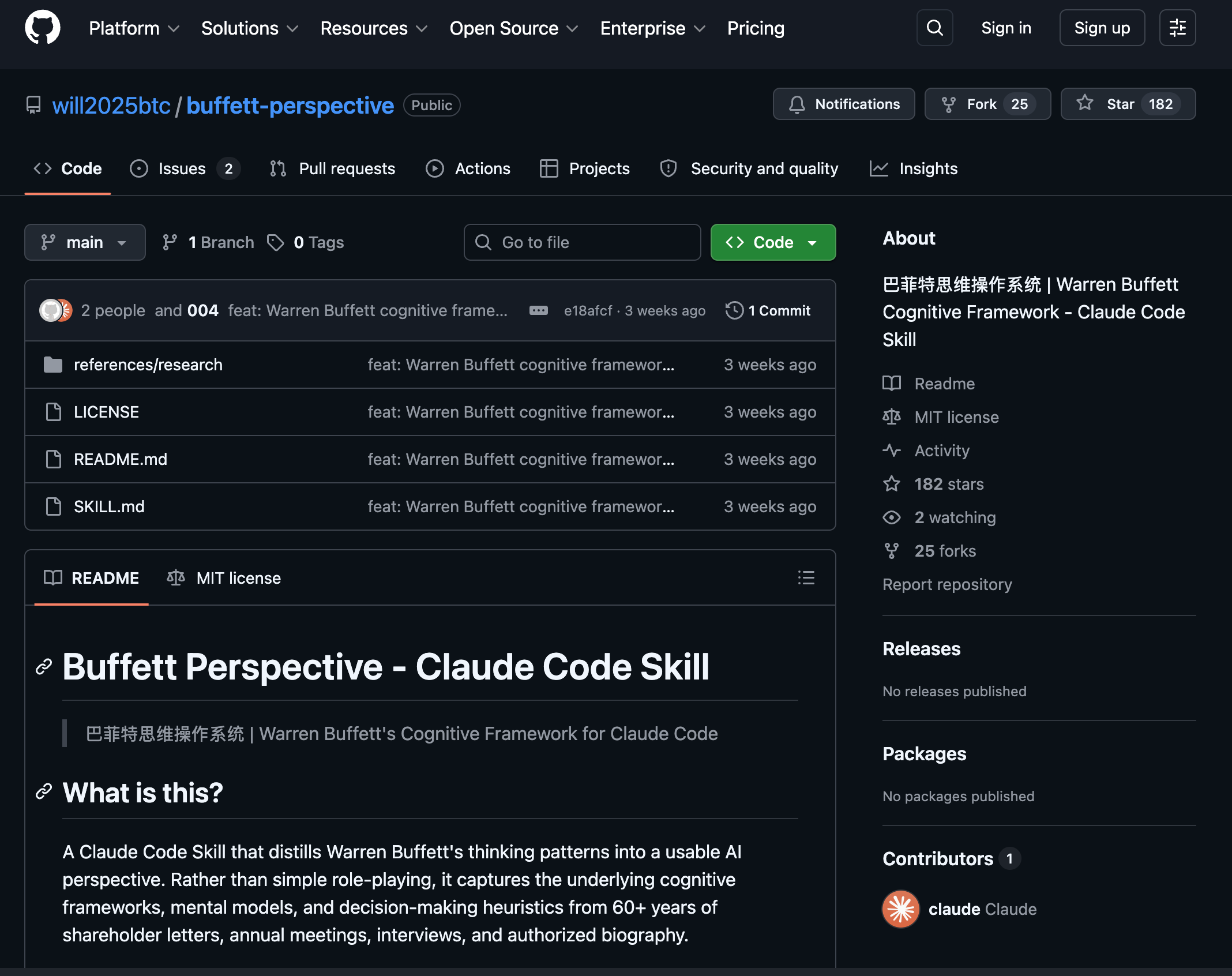Open the README outline list icon
1232x976 pixels.
pyautogui.click(x=806, y=577)
